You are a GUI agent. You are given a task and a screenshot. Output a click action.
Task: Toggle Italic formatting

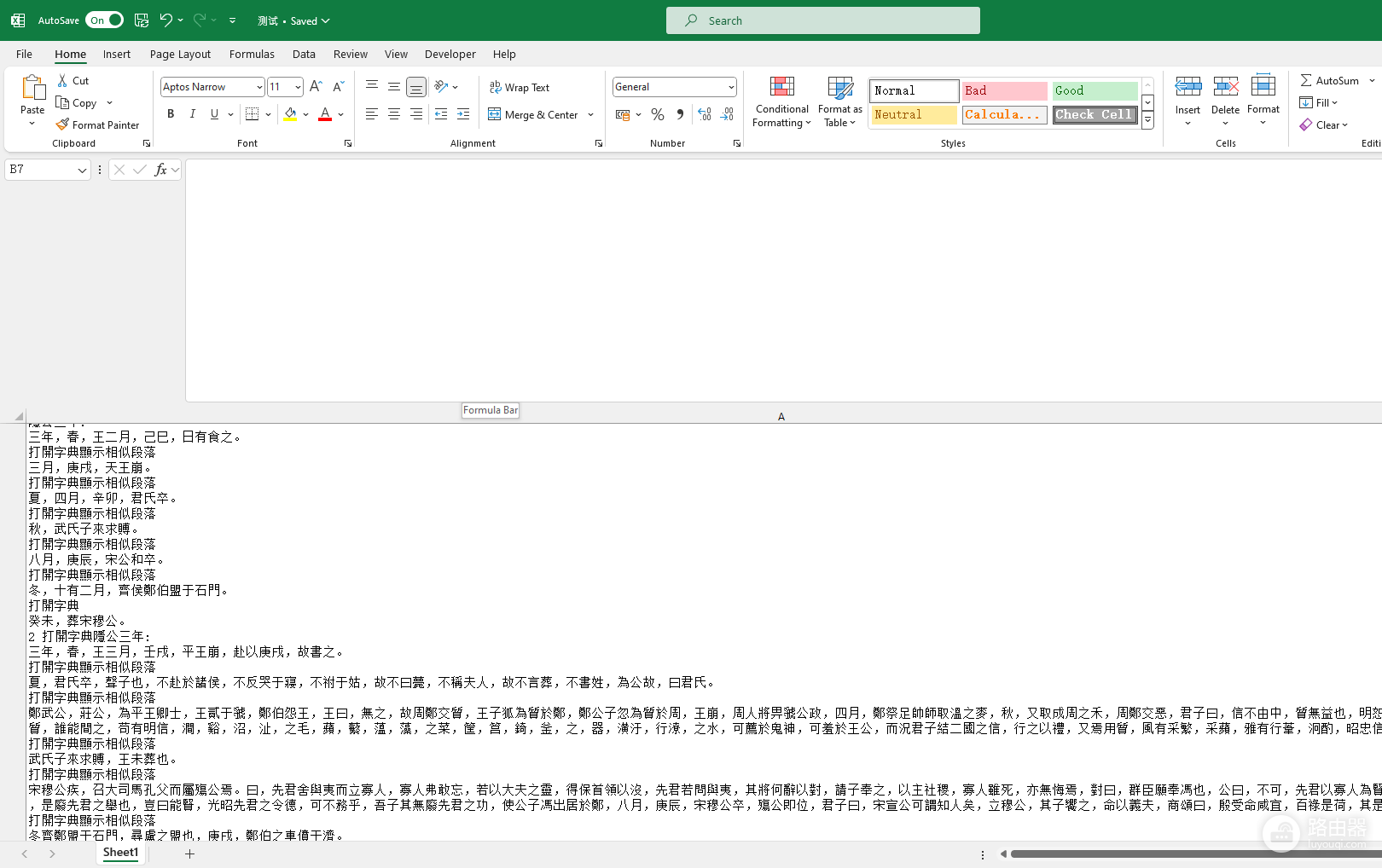coord(193,113)
